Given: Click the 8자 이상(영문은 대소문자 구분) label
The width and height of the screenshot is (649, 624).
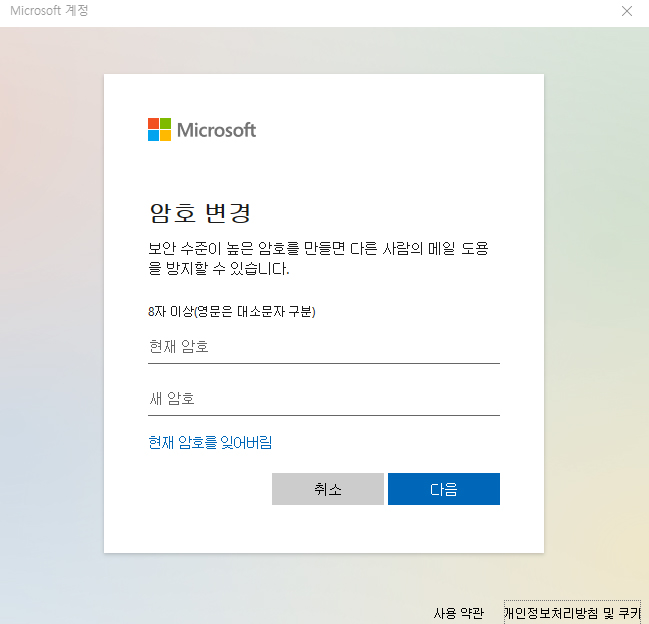Looking at the screenshot, I should 232,311.
